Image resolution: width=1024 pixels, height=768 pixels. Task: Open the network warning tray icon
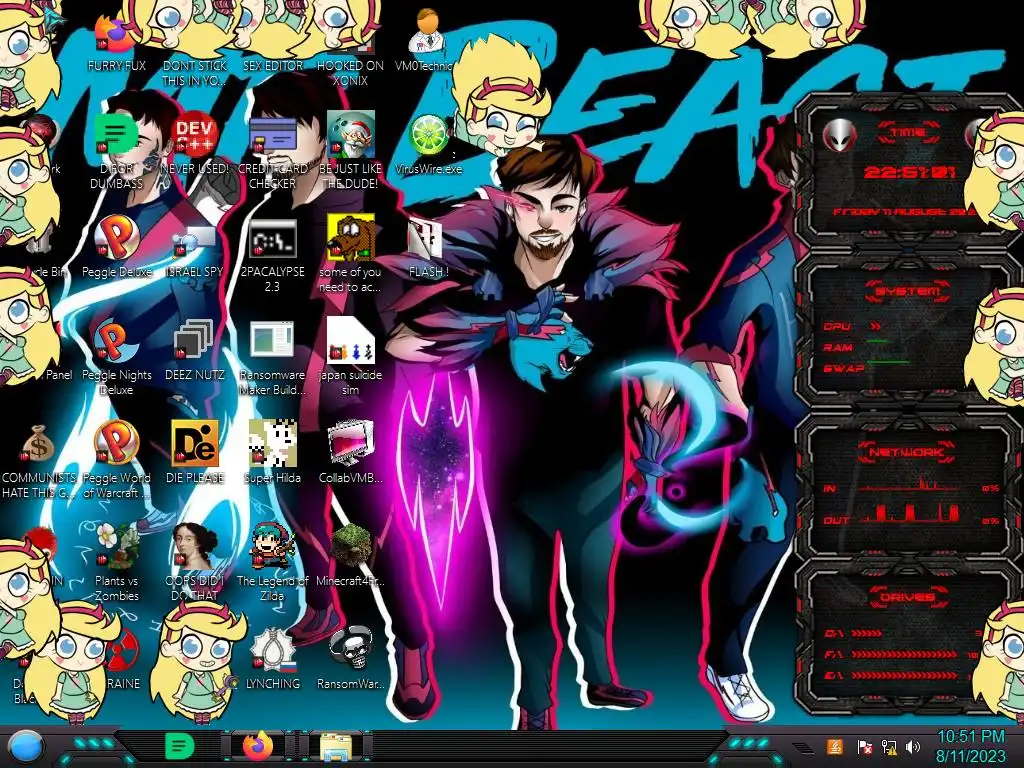(x=889, y=746)
